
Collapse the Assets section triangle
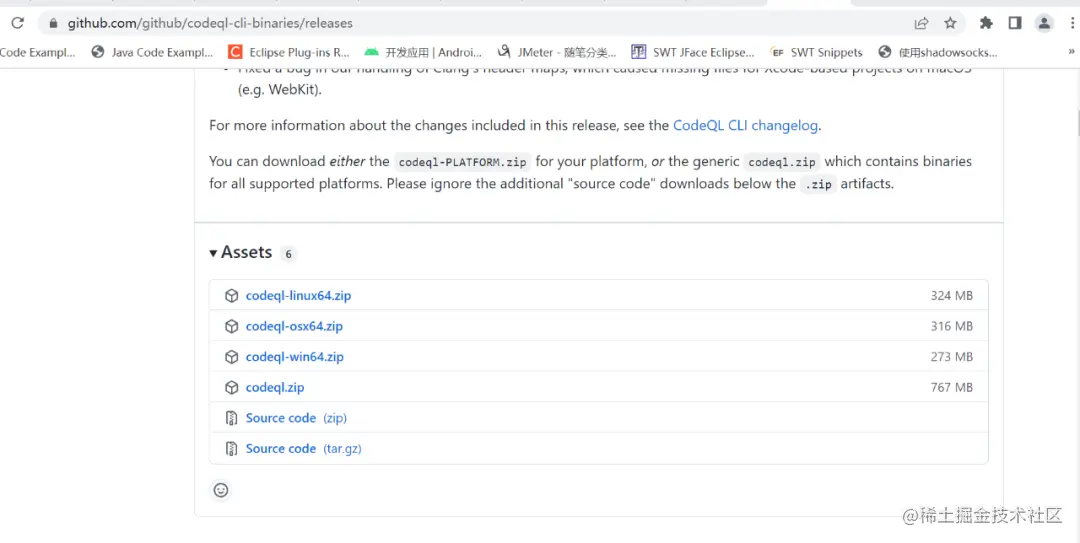214,253
